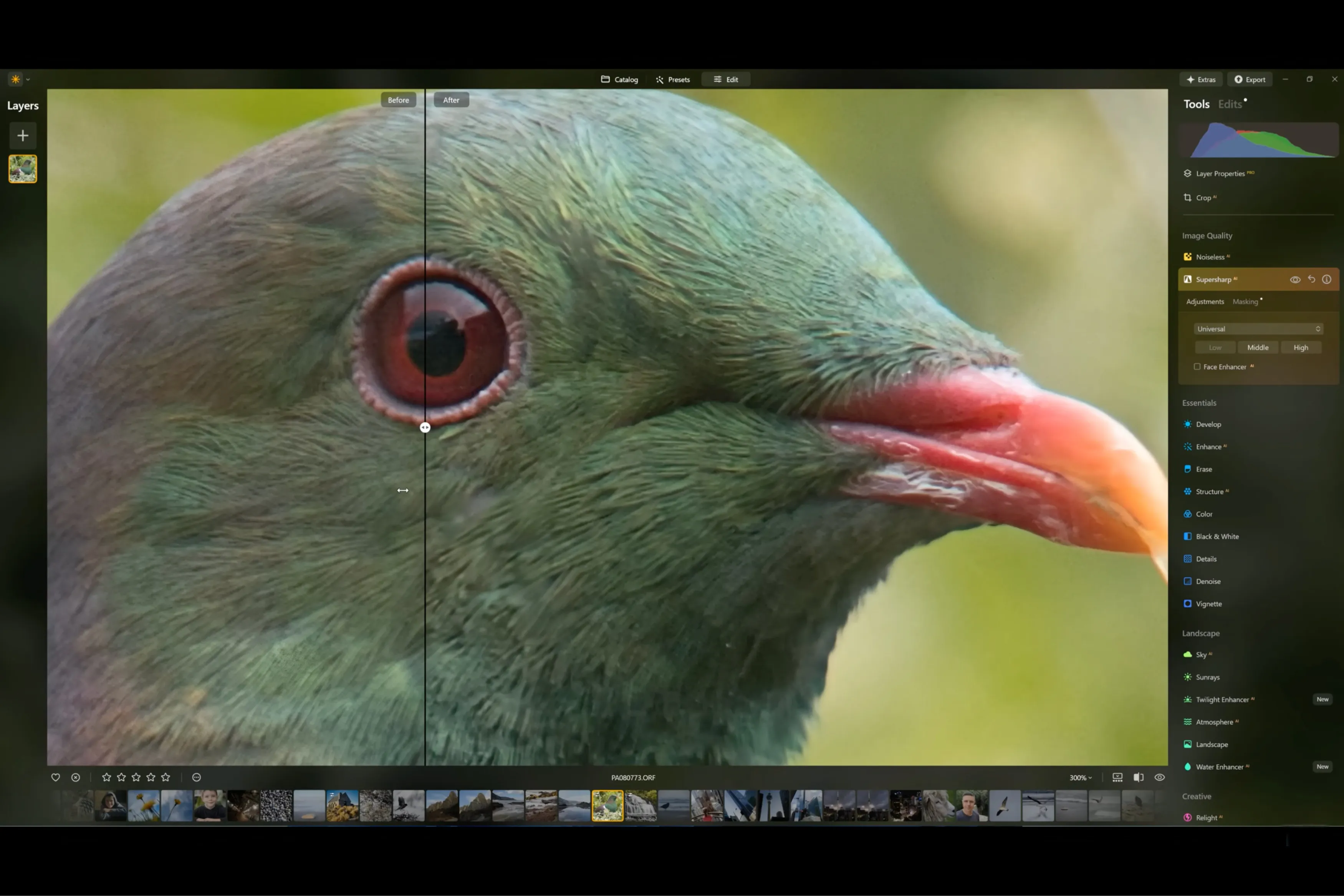Enable the Face Enhancer checkbox

point(1197,367)
